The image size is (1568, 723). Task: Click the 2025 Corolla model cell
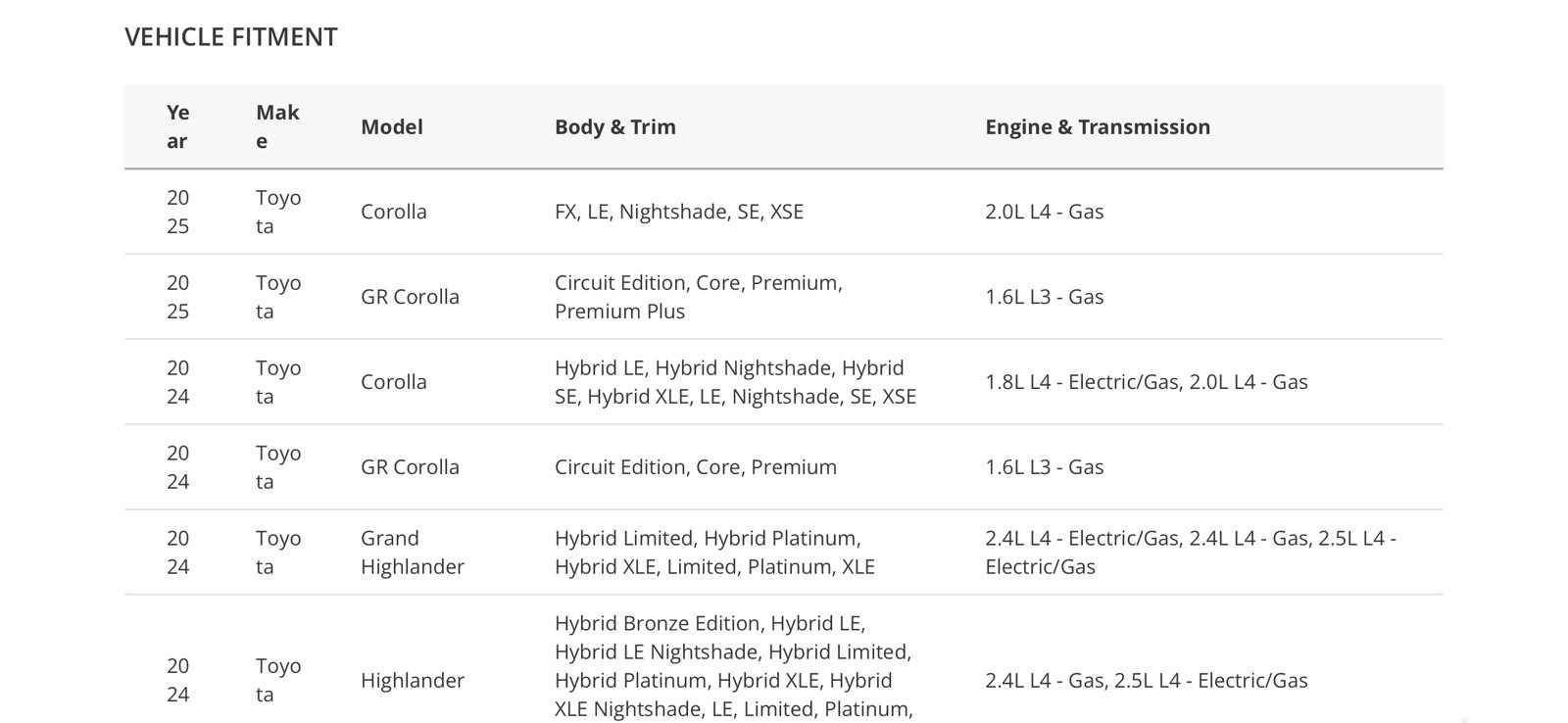pos(394,212)
